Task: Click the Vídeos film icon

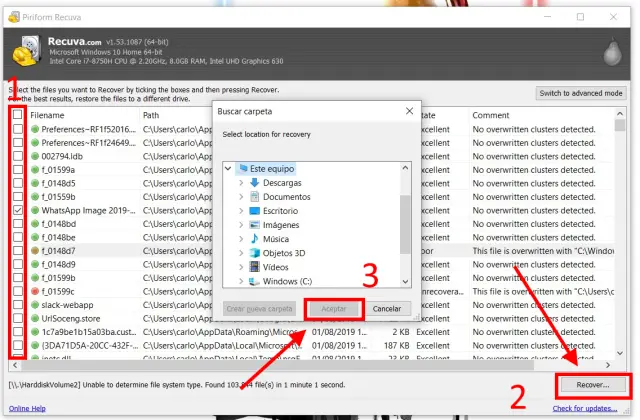Action: 254,267
